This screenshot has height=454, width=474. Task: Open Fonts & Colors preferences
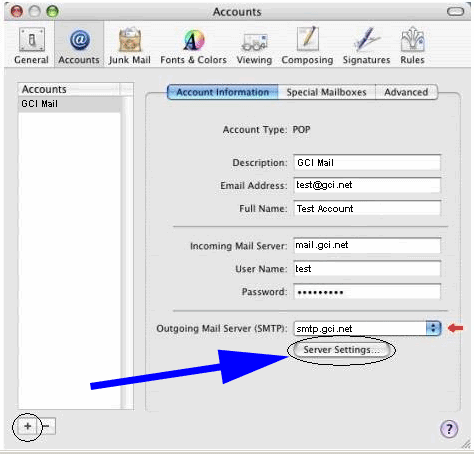[193, 46]
